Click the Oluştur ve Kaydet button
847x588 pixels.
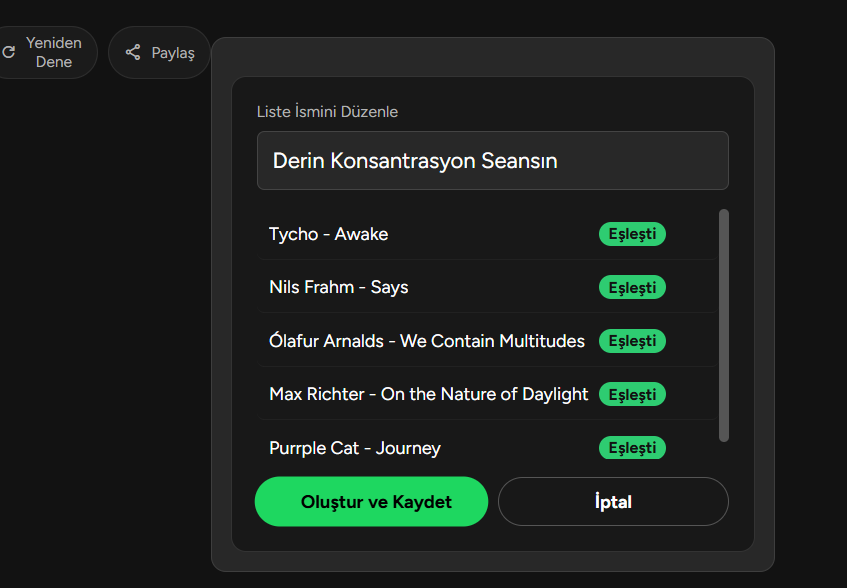tap(371, 502)
